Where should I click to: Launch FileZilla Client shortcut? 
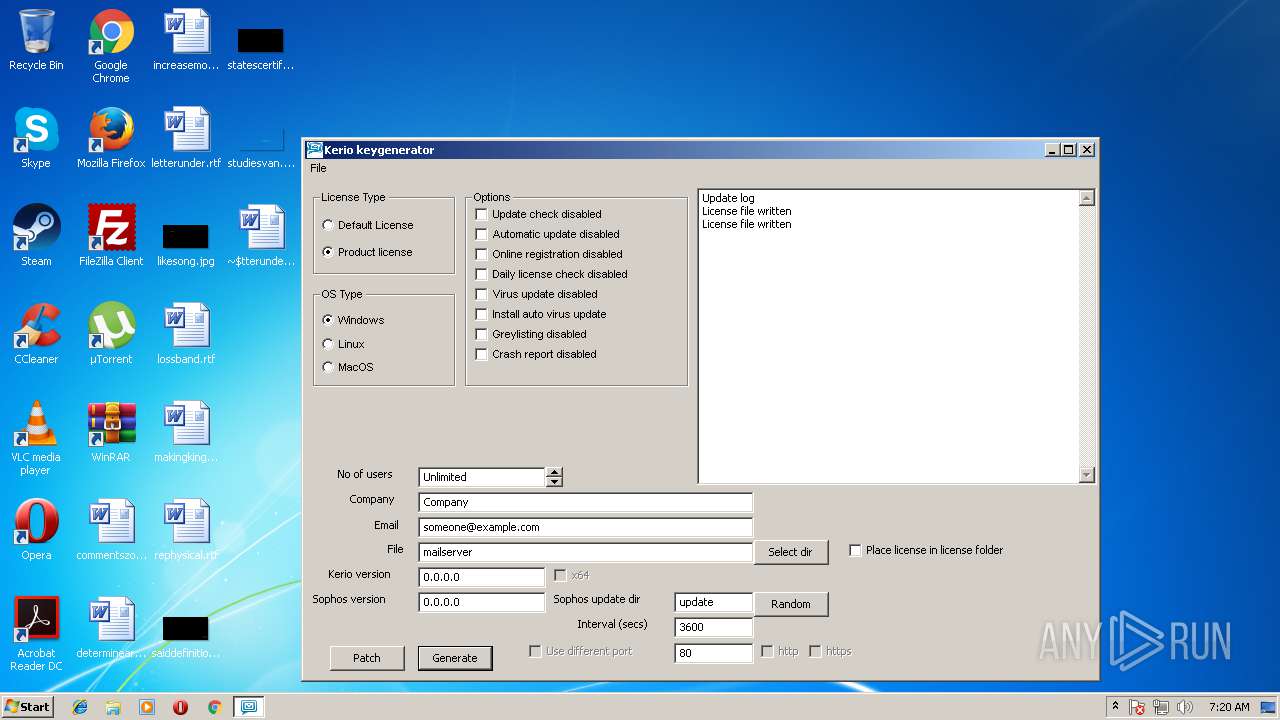click(111, 236)
